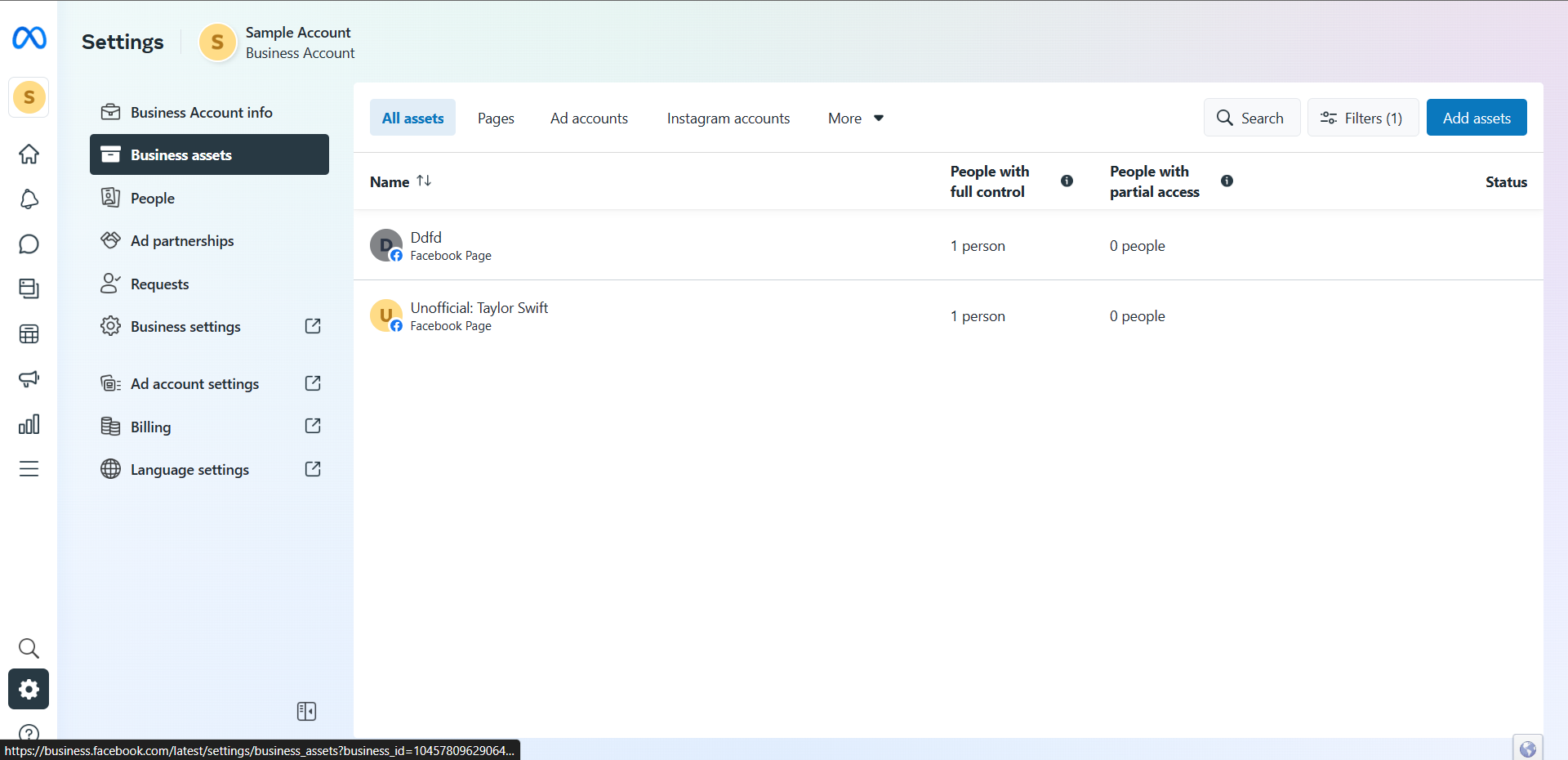The image size is (1568, 760).
Task: Open external link icon for Ad account settings
Action: point(313,383)
